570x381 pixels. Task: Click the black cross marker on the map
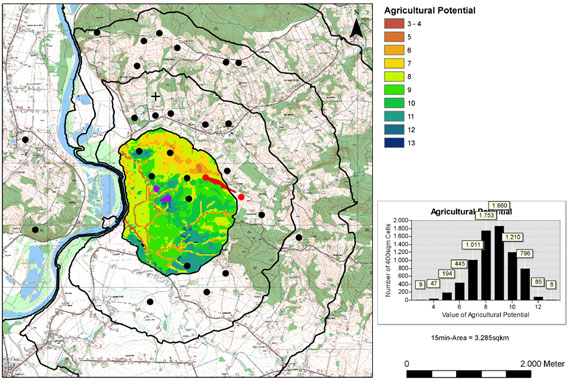156,97
